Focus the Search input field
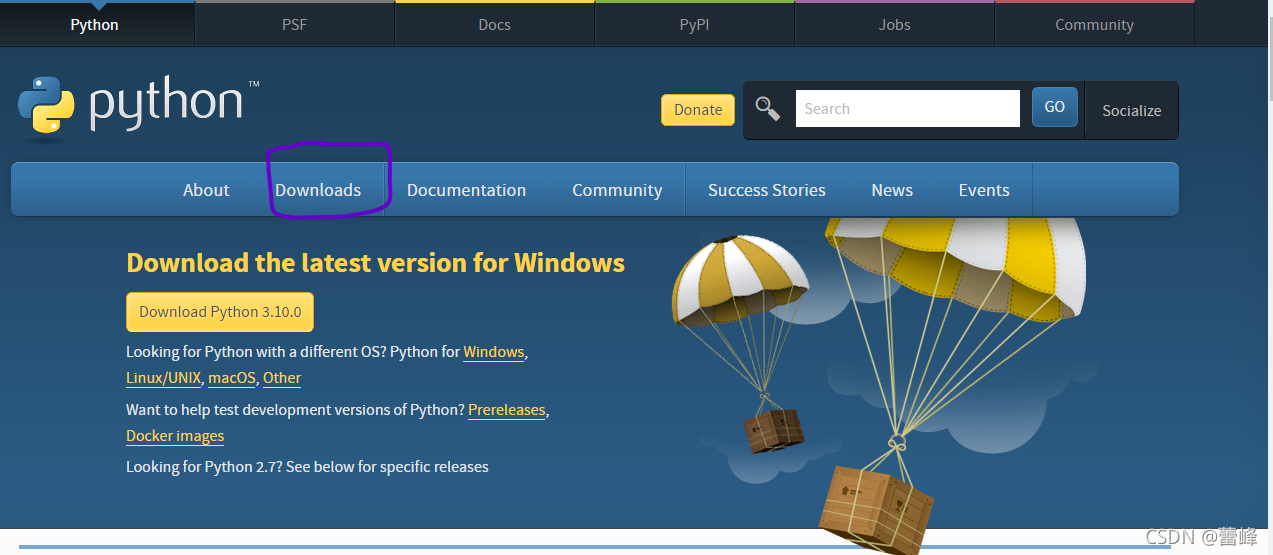 [x=908, y=109]
